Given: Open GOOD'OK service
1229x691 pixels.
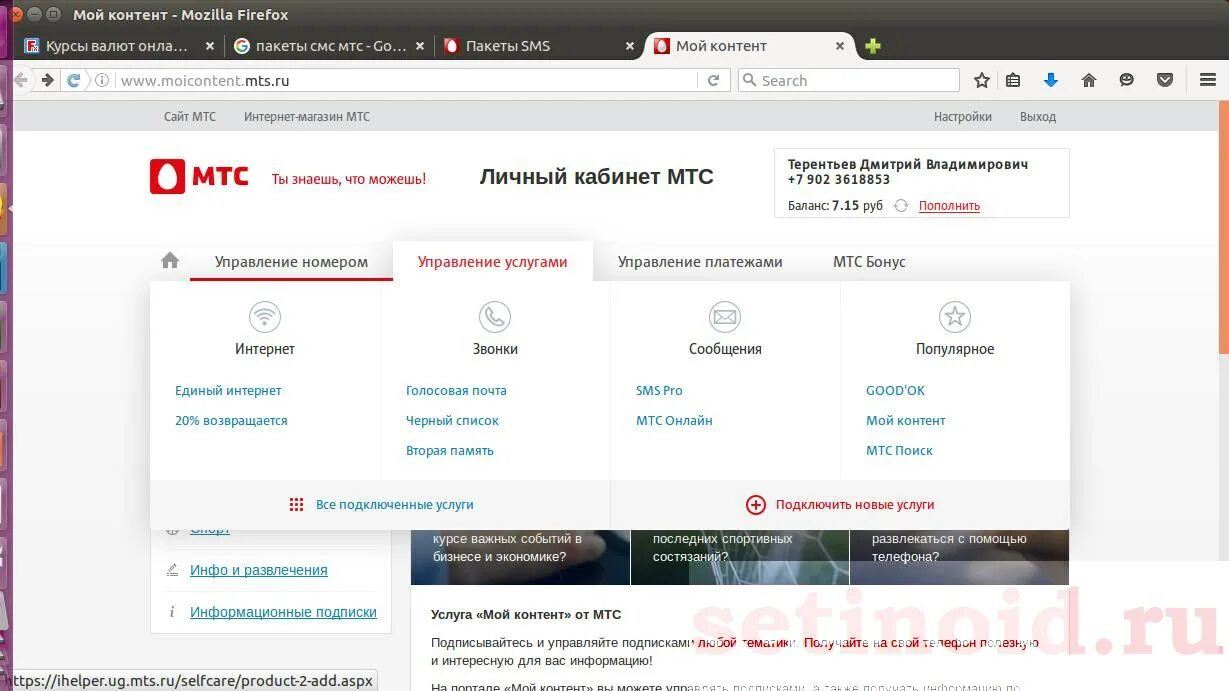Looking at the screenshot, I should click(895, 391).
